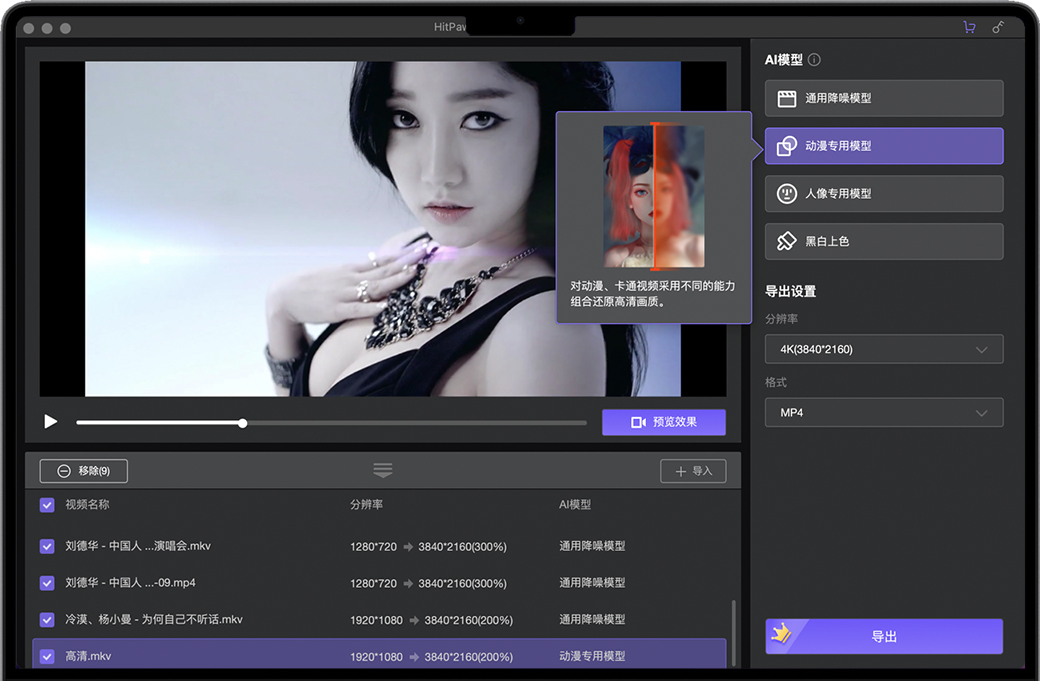Uncheck the 高清.mkv checkbox
The image size is (1040, 681).
pyautogui.click(x=47, y=657)
